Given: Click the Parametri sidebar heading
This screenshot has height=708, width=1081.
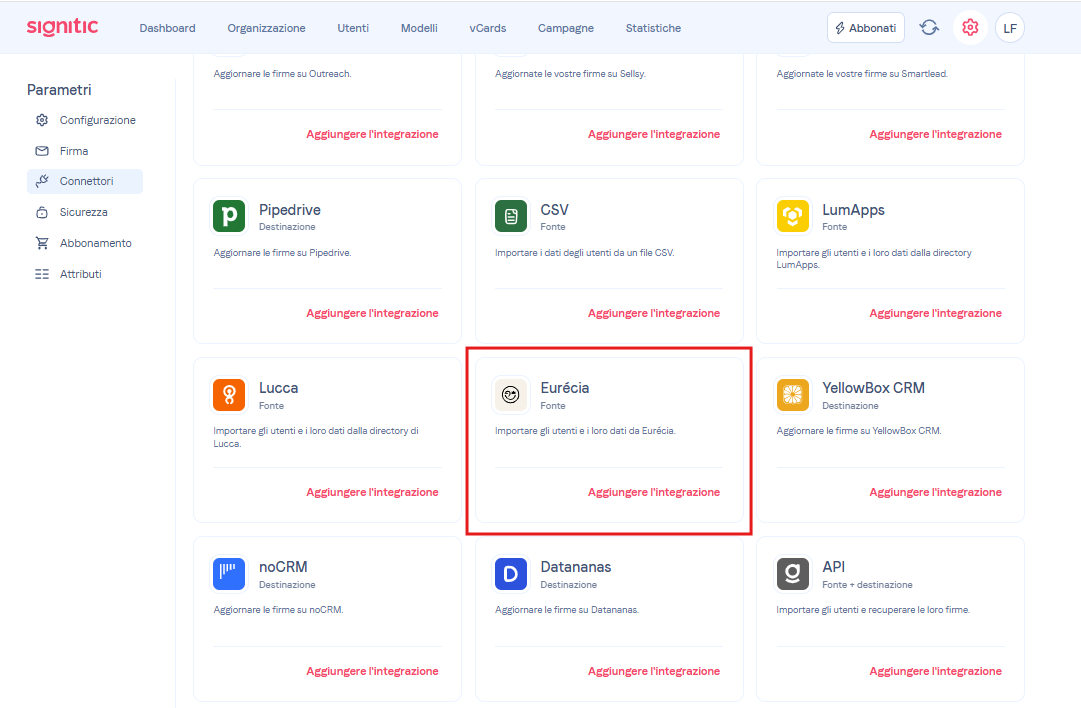Looking at the screenshot, I should point(59,90).
